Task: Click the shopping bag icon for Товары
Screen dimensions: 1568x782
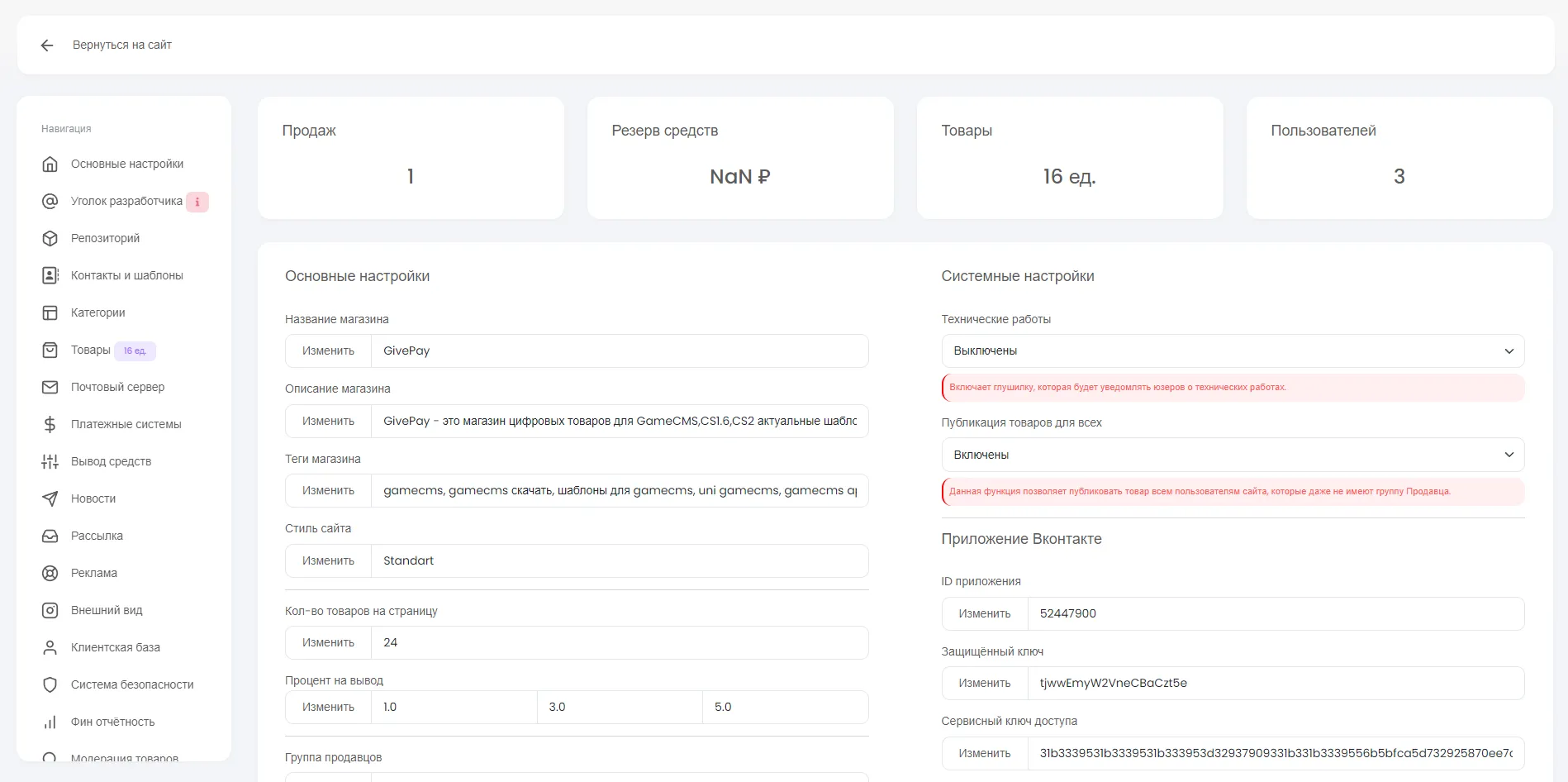Action: (x=50, y=350)
